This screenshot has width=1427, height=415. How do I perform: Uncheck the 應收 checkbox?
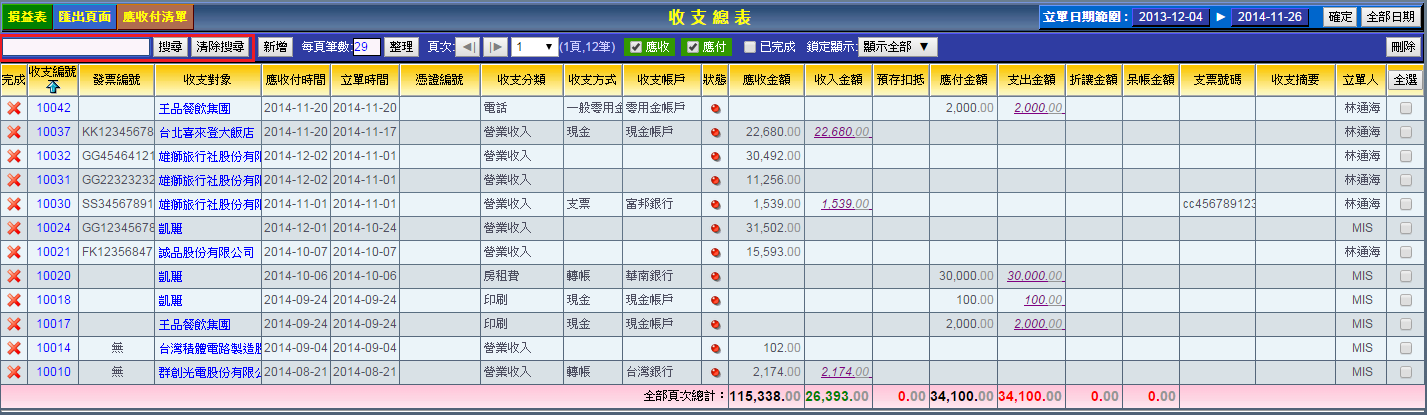pyautogui.click(x=635, y=47)
